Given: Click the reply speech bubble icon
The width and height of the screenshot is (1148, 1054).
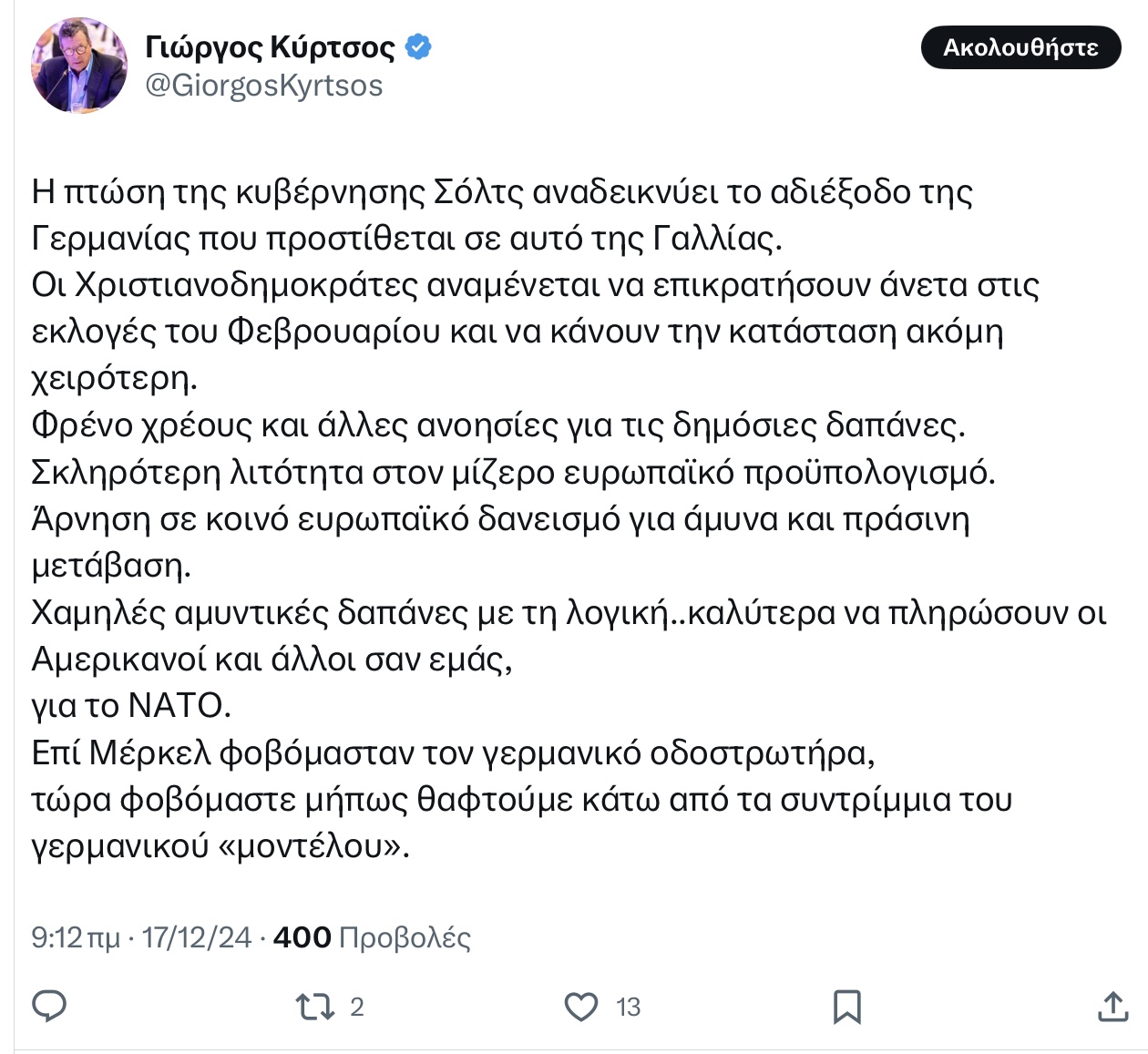Looking at the screenshot, I should 49,1006.
